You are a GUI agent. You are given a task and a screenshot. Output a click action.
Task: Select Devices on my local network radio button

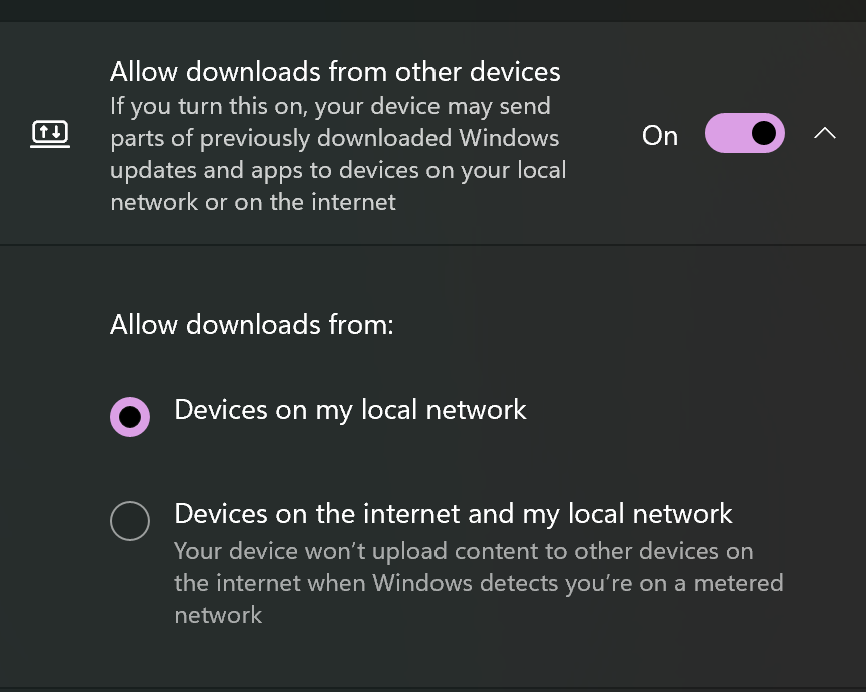tap(130, 417)
